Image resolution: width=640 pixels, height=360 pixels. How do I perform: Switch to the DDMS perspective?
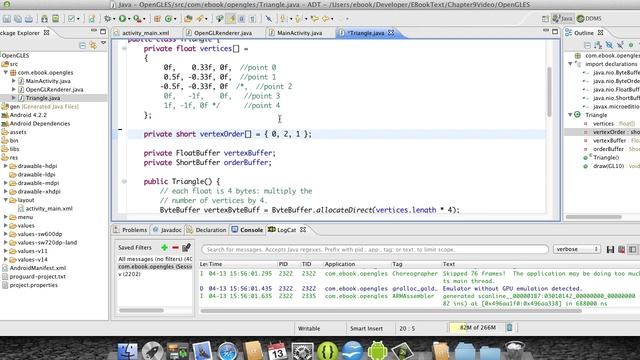point(589,19)
